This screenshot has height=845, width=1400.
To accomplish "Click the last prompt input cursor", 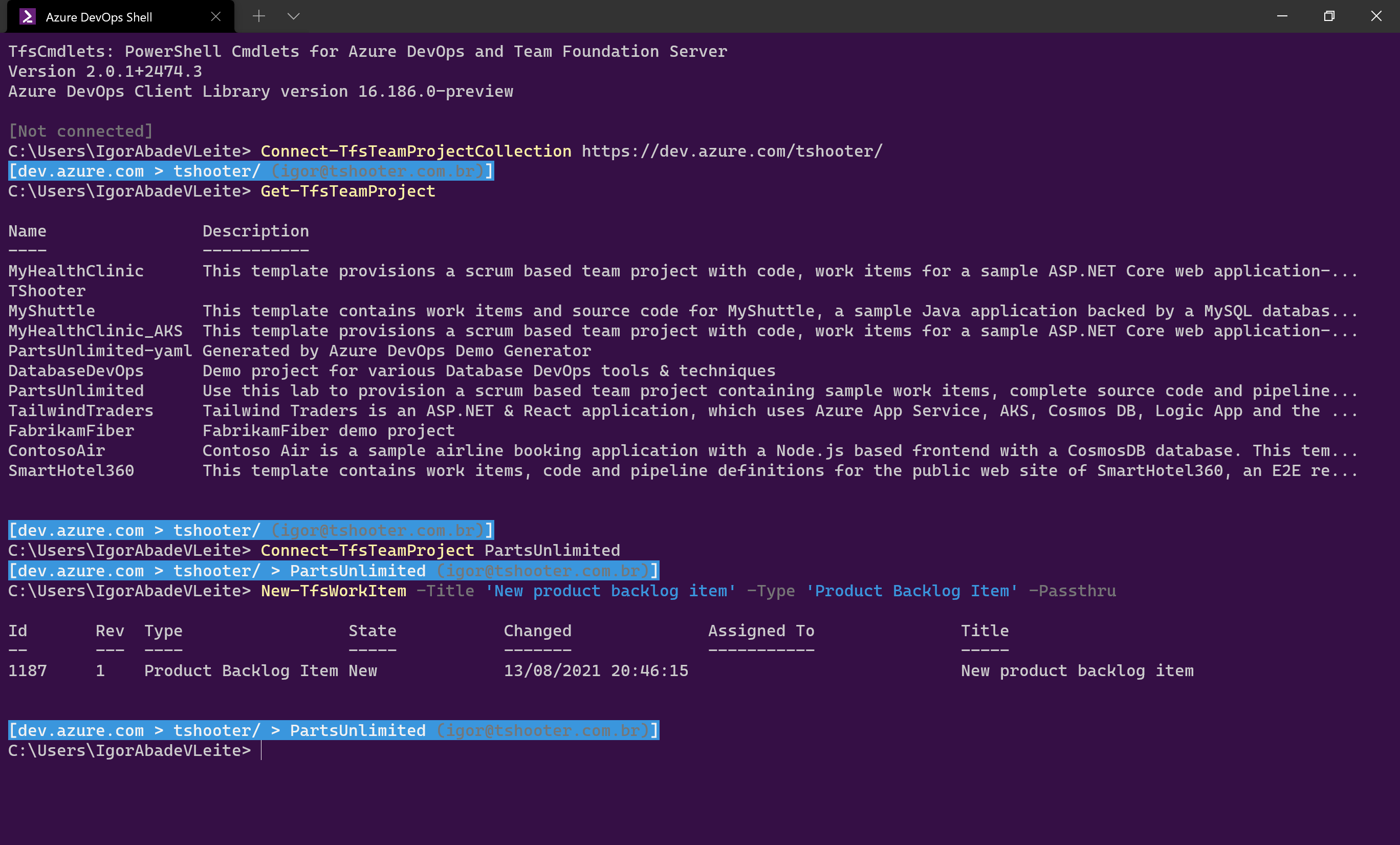I will 261,751.
